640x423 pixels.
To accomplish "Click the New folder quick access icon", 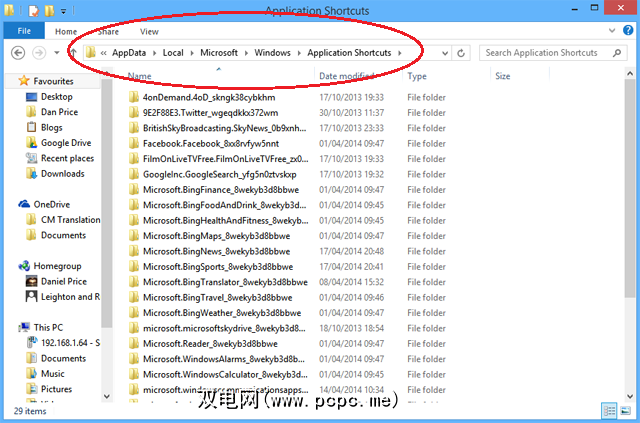I will tap(49, 10).
